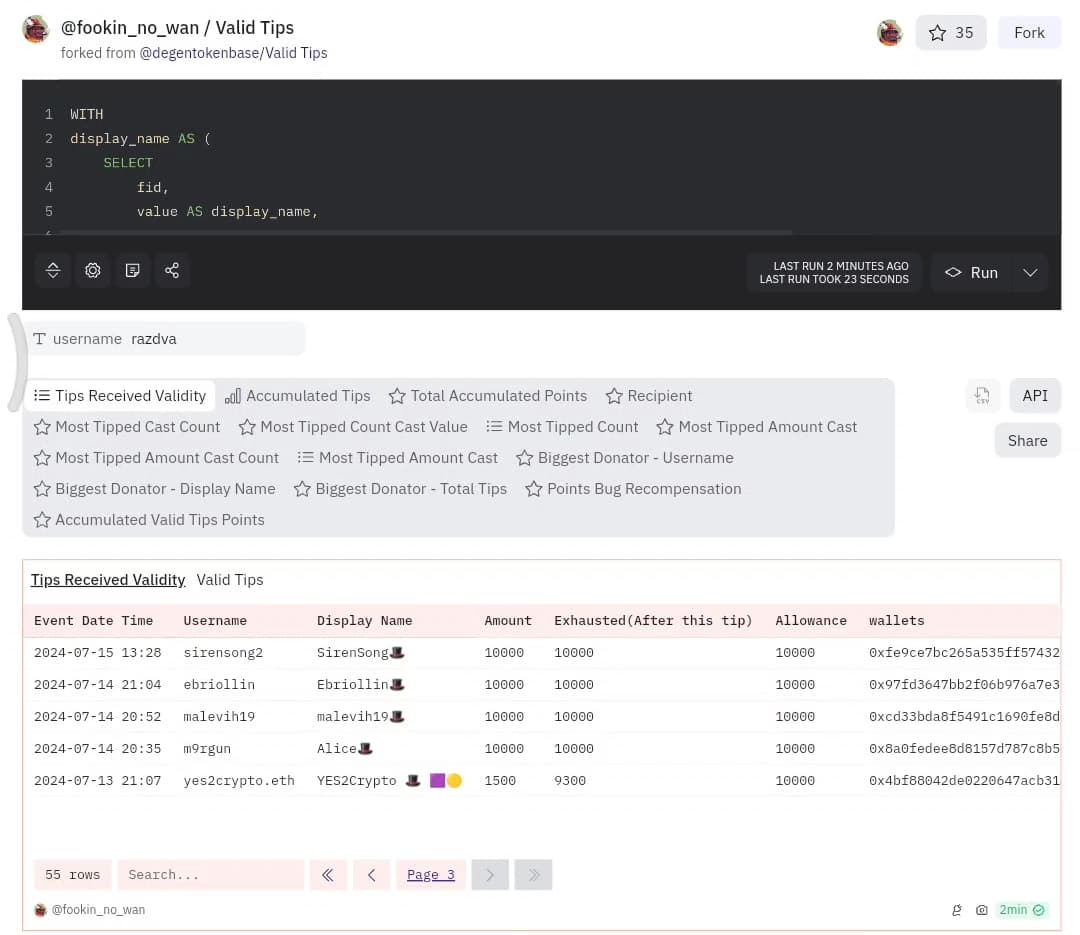1080x935 pixels.
Task: Download results with the CSV export icon
Action: [x=982, y=395]
